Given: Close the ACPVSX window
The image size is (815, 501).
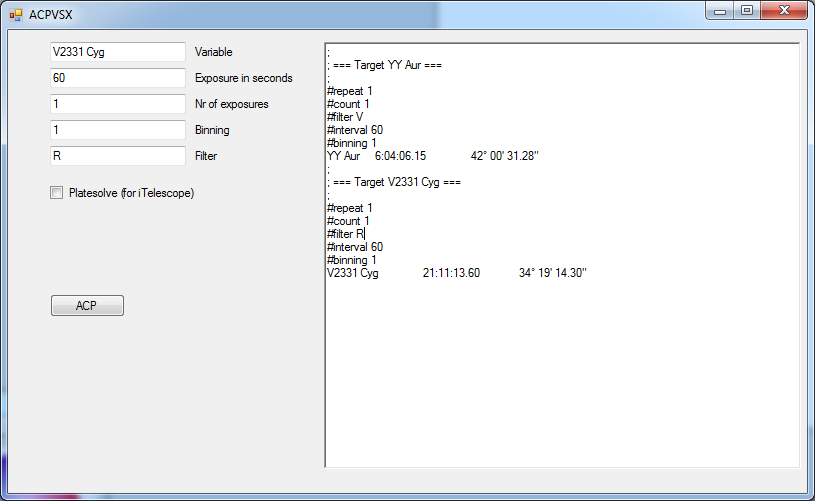Looking at the screenshot, I should tap(784, 10).
